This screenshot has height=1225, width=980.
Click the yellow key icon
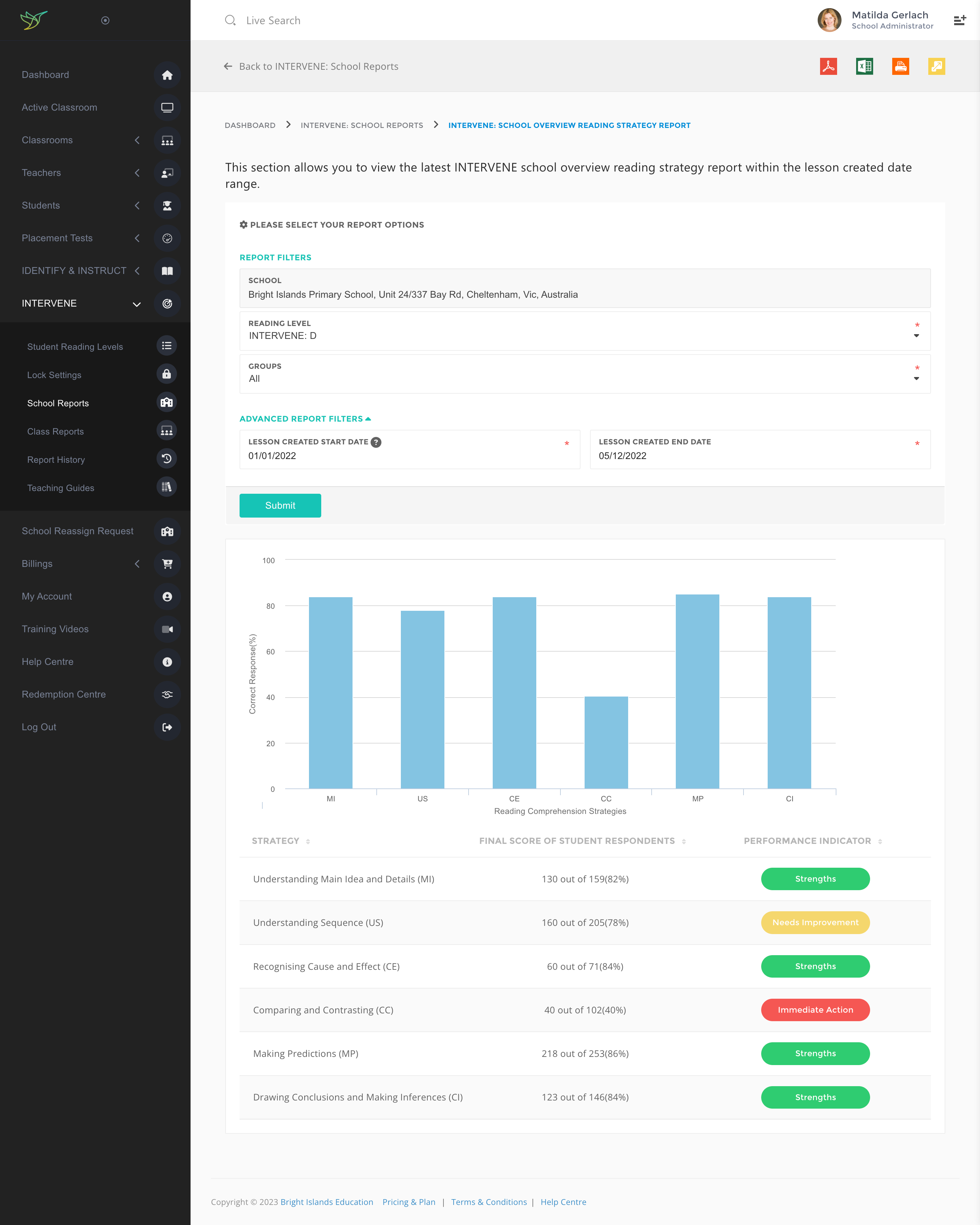[x=936, y=66]
